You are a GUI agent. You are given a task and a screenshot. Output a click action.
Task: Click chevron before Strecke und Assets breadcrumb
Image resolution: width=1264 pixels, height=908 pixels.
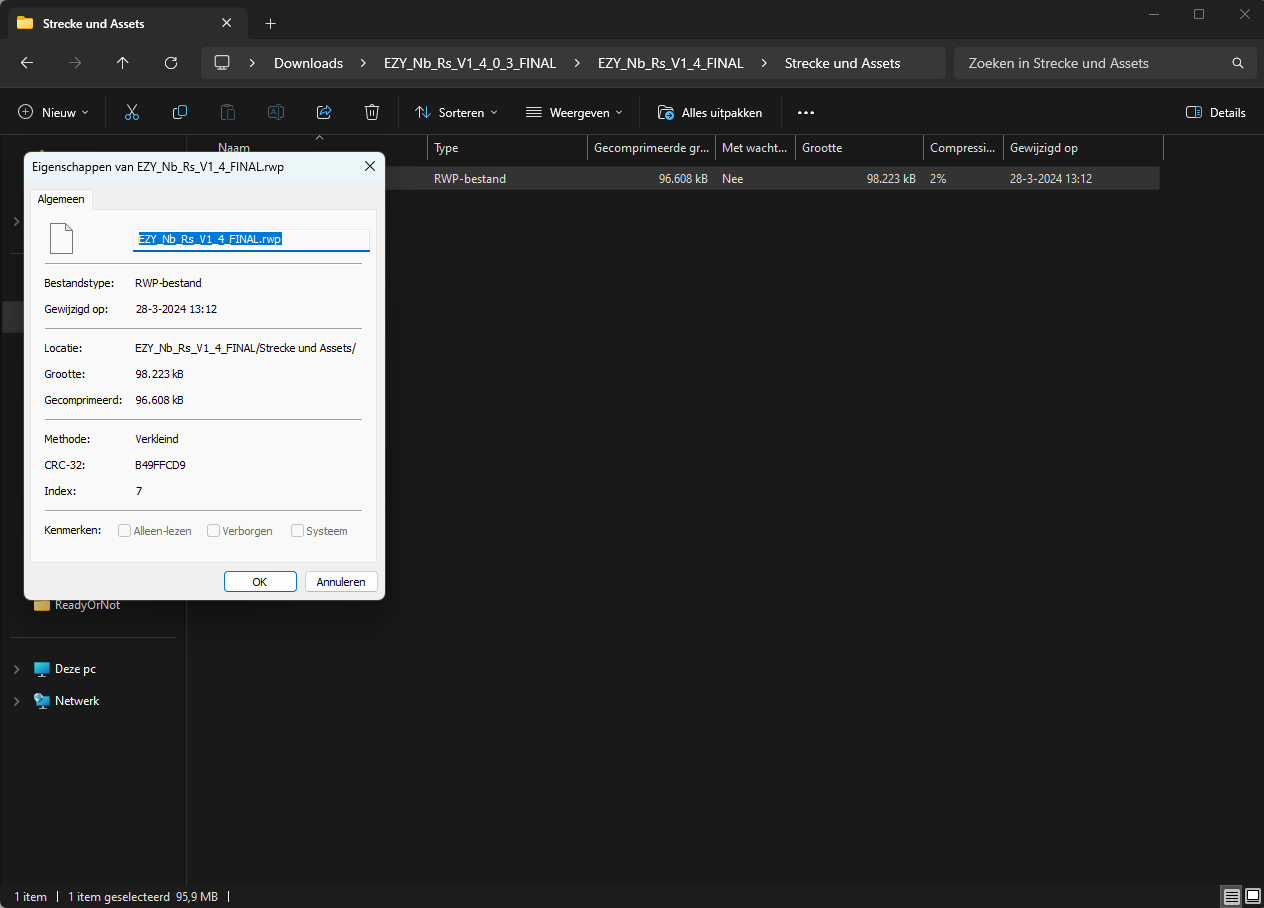764,63
